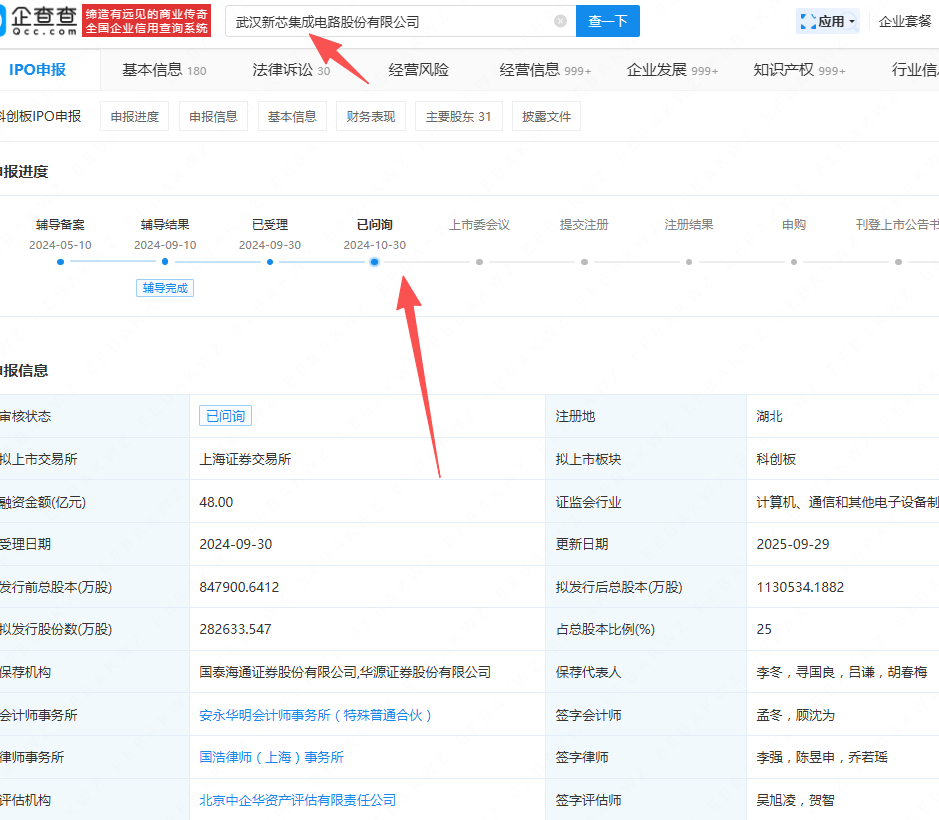Click the 查一下 search button
939x820 pixels.
tap(607, 21)
